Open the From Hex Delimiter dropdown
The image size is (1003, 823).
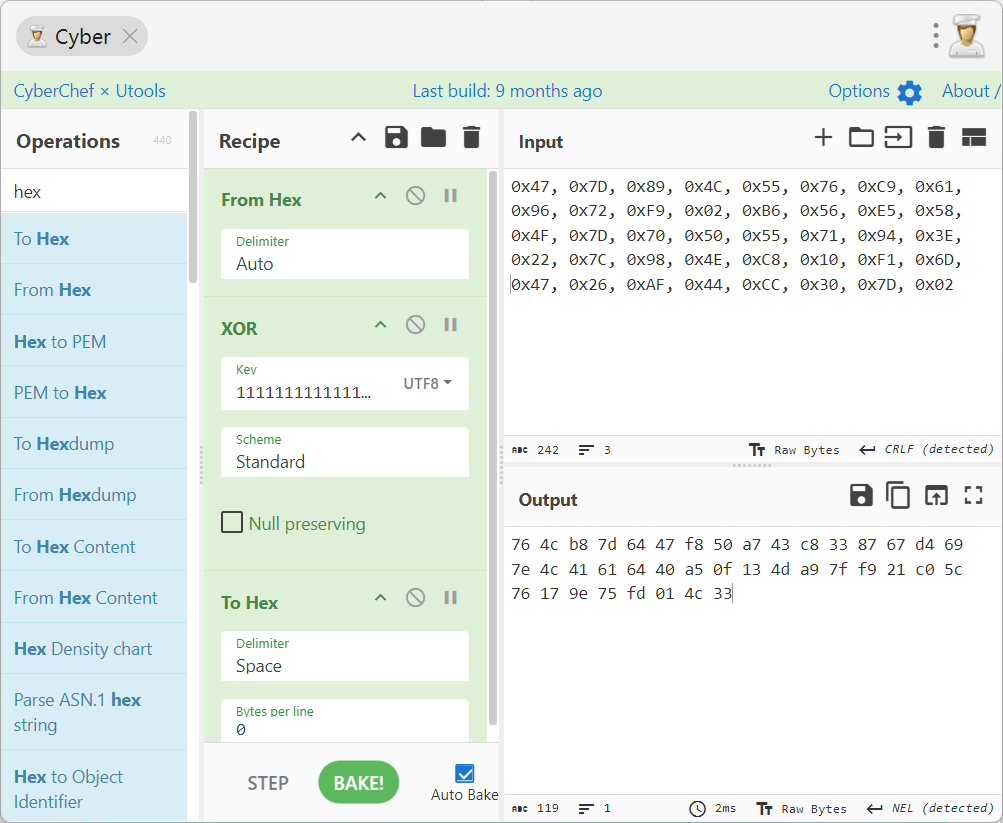[x=345, y=254]
